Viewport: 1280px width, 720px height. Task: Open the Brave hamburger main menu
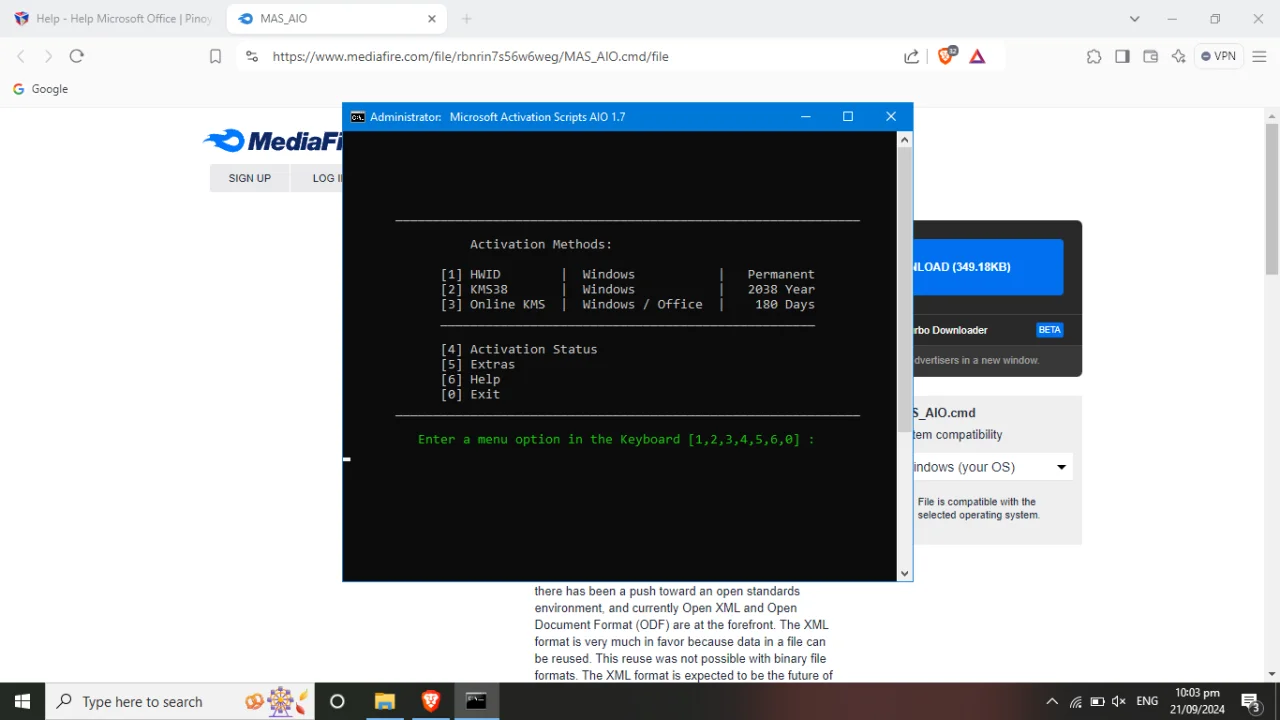coord(1260,57)
